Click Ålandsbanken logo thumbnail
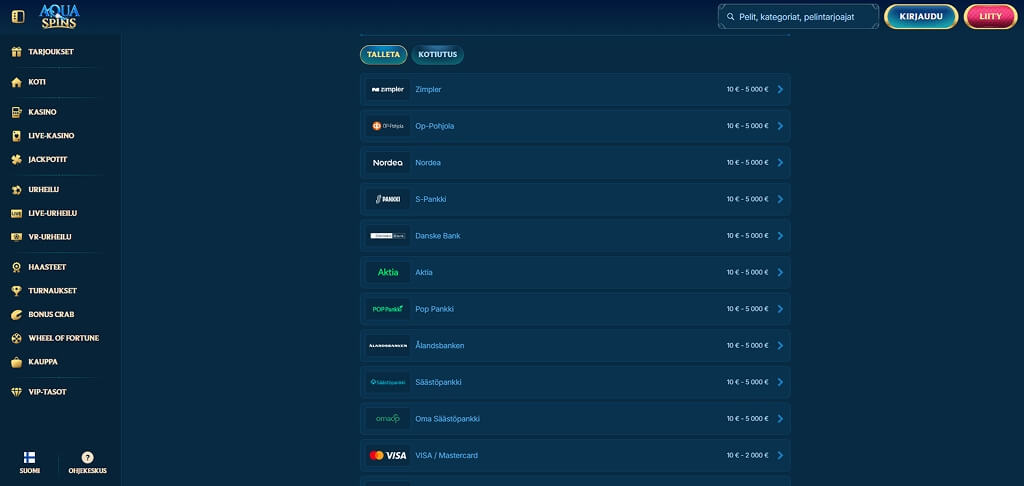This screenshot has width=1024, height=486. [x=388, y=346]
